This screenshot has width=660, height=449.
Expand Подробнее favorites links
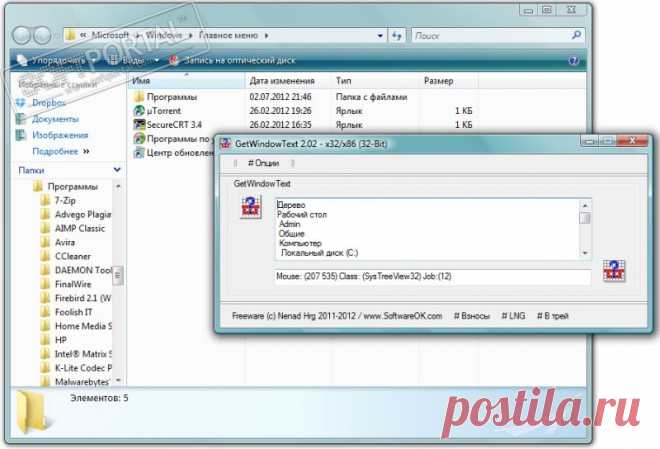click(x=61, y=151)
